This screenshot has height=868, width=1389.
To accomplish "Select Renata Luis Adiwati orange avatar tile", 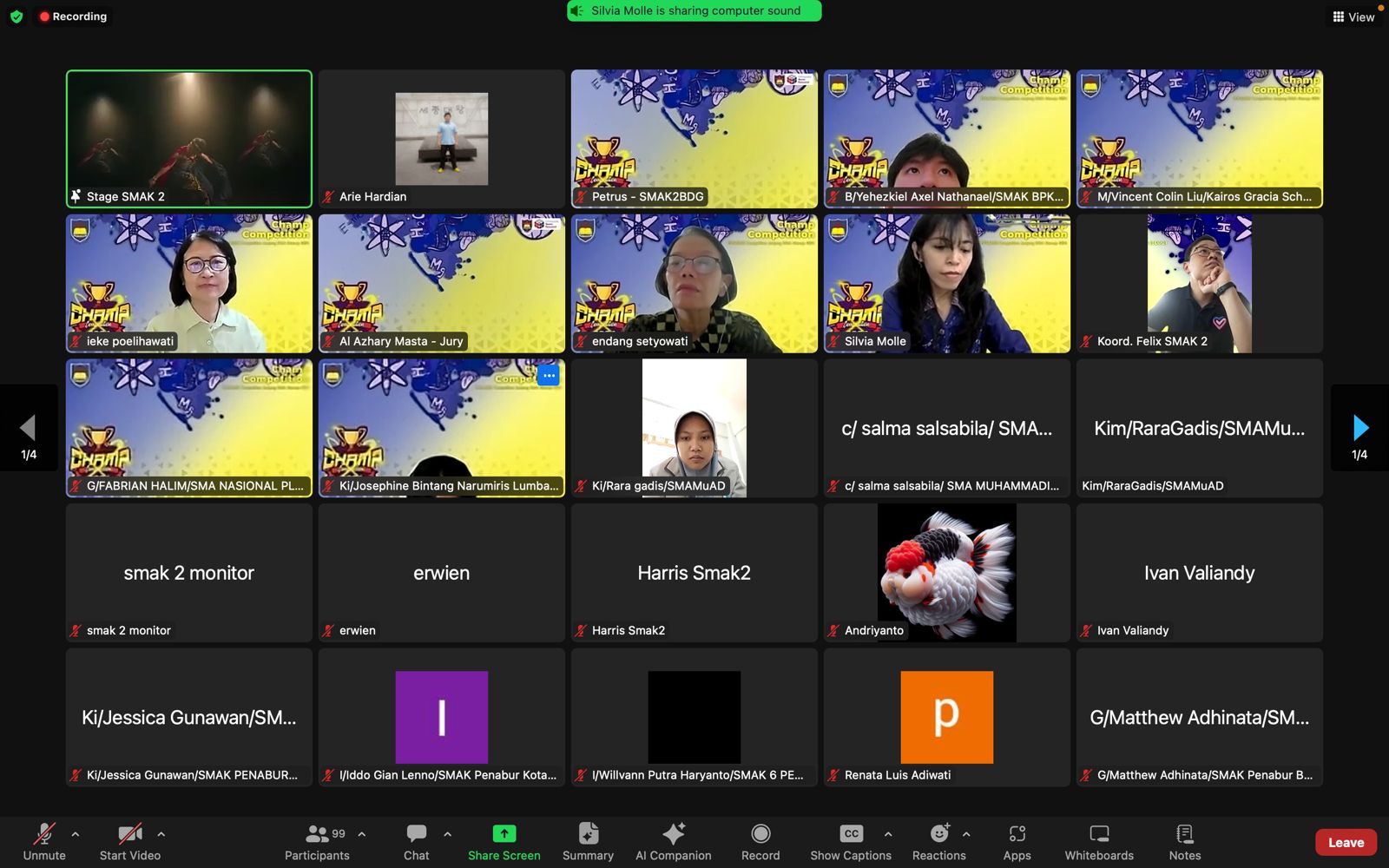I will pos(947,718).
